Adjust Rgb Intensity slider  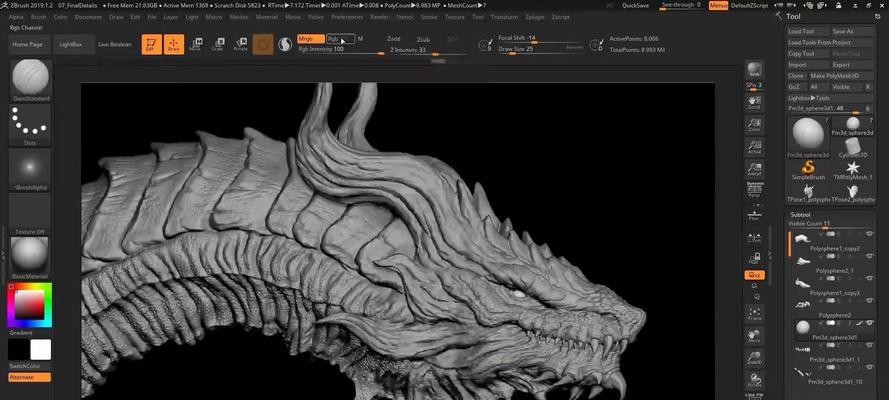coord(341,50)
